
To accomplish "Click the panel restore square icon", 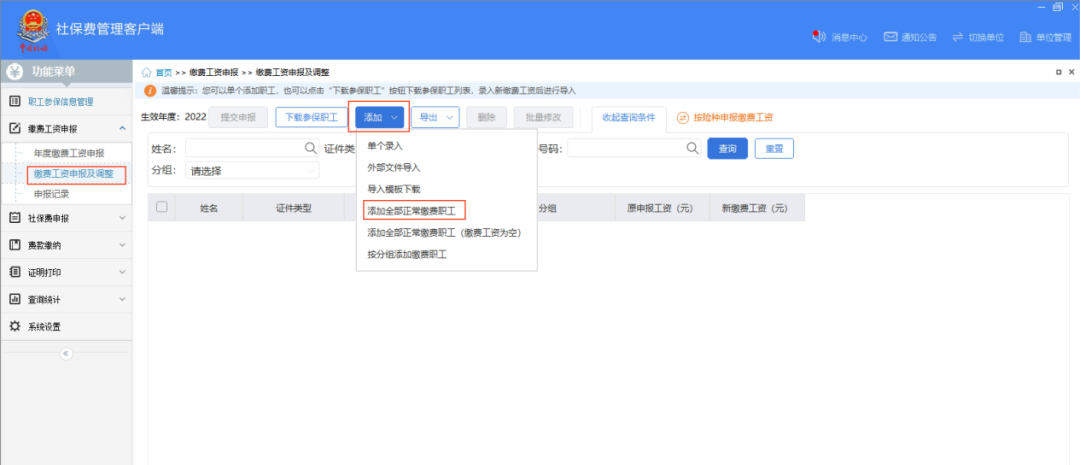I will [1058, 72].
